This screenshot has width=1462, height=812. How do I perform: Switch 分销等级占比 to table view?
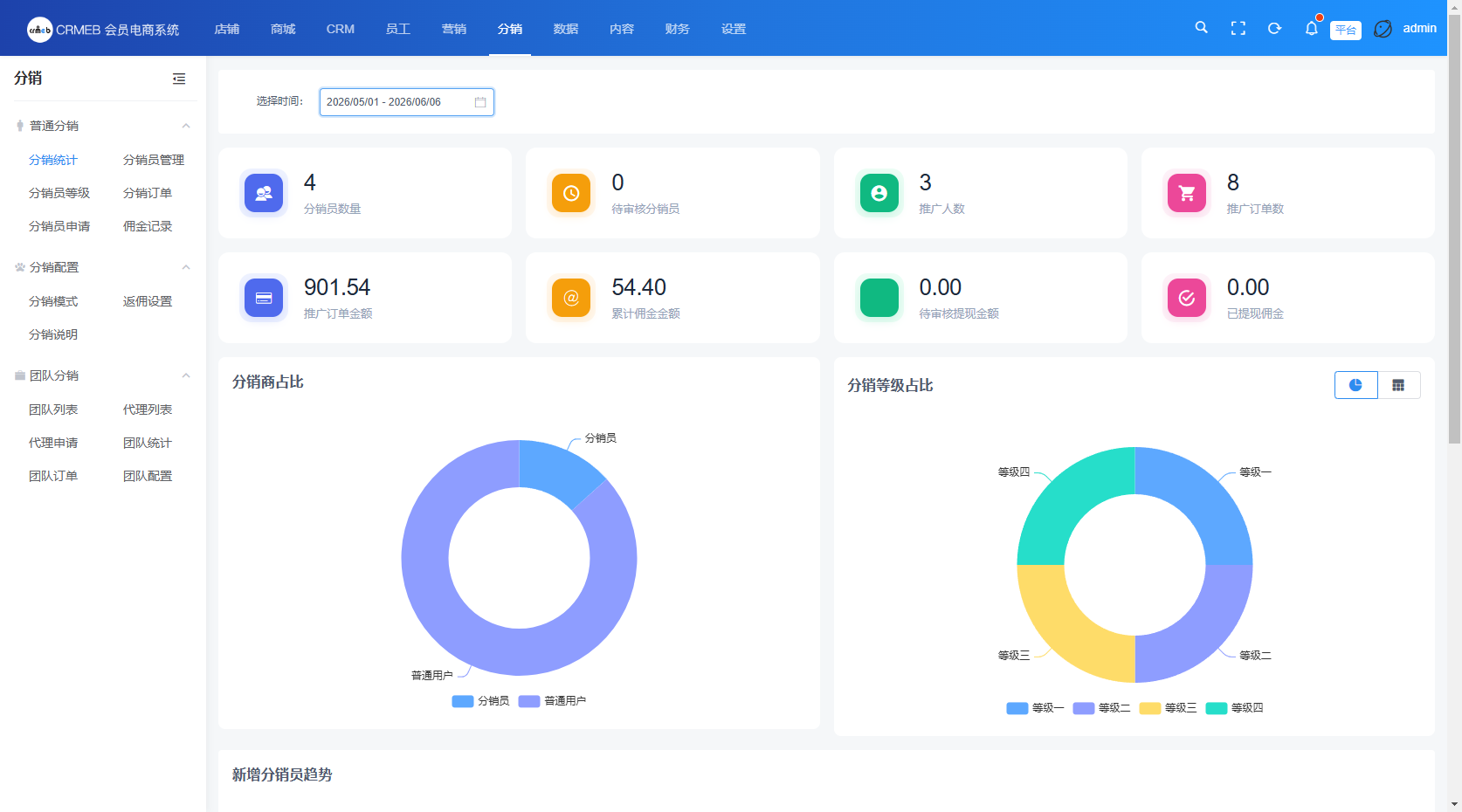[x=1398, y=385]
